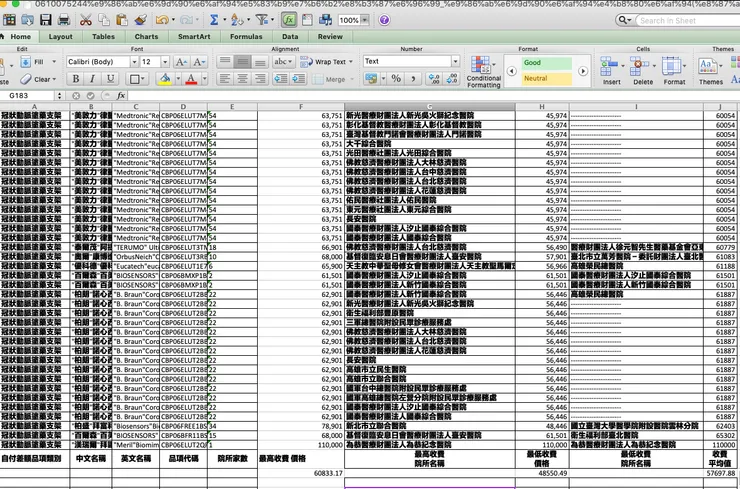Viewport: 740px width, 489px height.
Task: Cut selection with scissors icon
Action: 85,20
